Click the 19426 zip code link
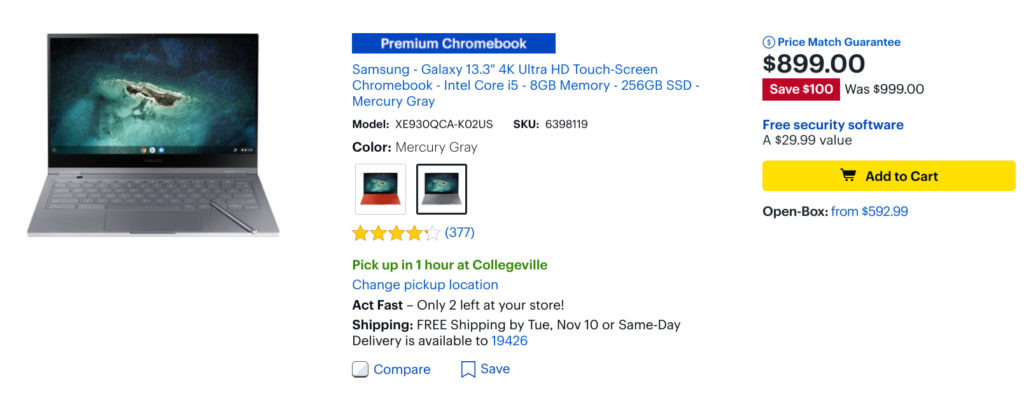1024x393 pixels. pos(509,341)
